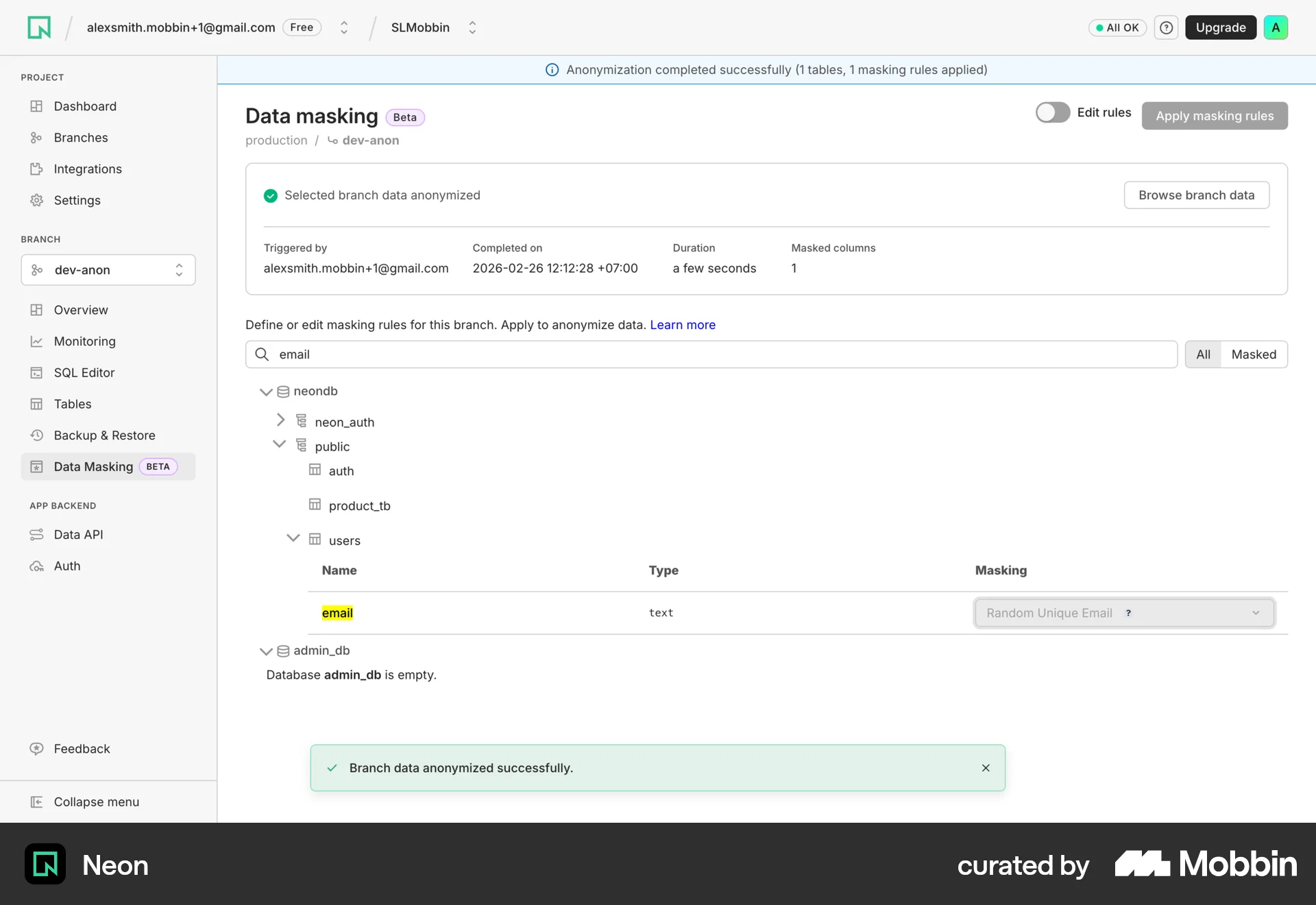Select the Masked filter option
Viewport: 1316px width, 905px height.
(x=1254, y=354)
